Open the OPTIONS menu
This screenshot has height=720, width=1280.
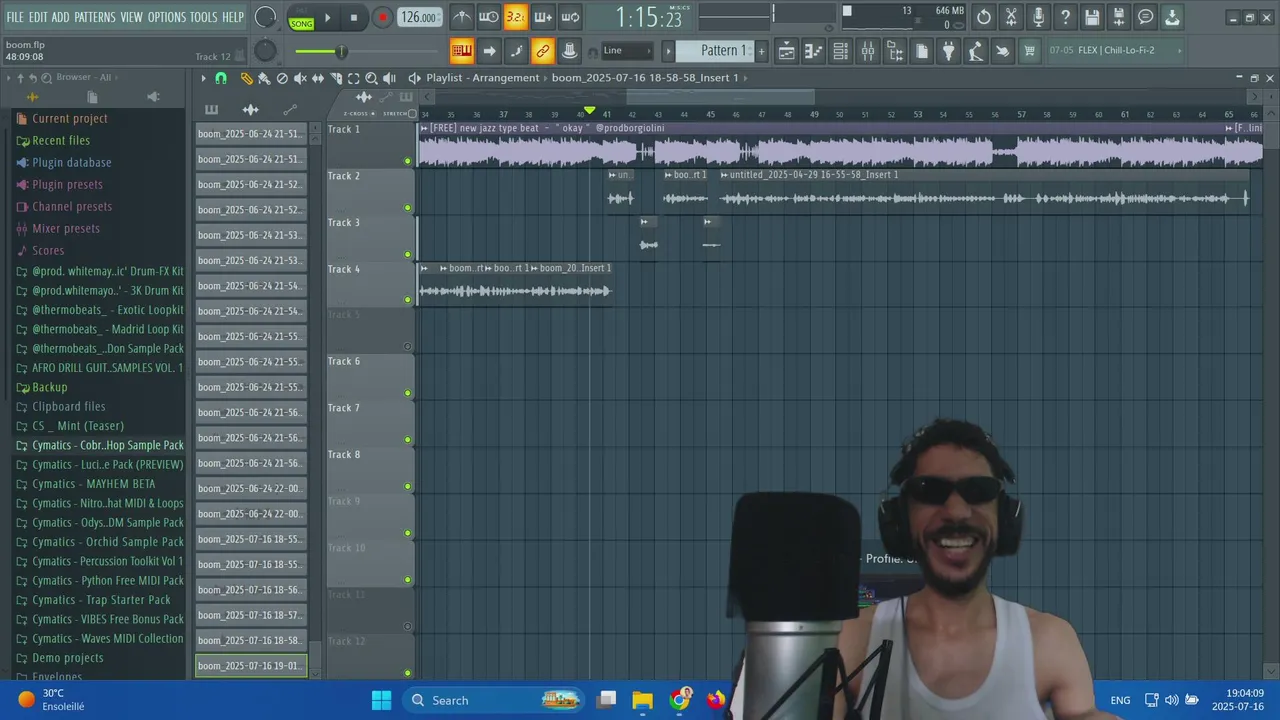point(167,17)
